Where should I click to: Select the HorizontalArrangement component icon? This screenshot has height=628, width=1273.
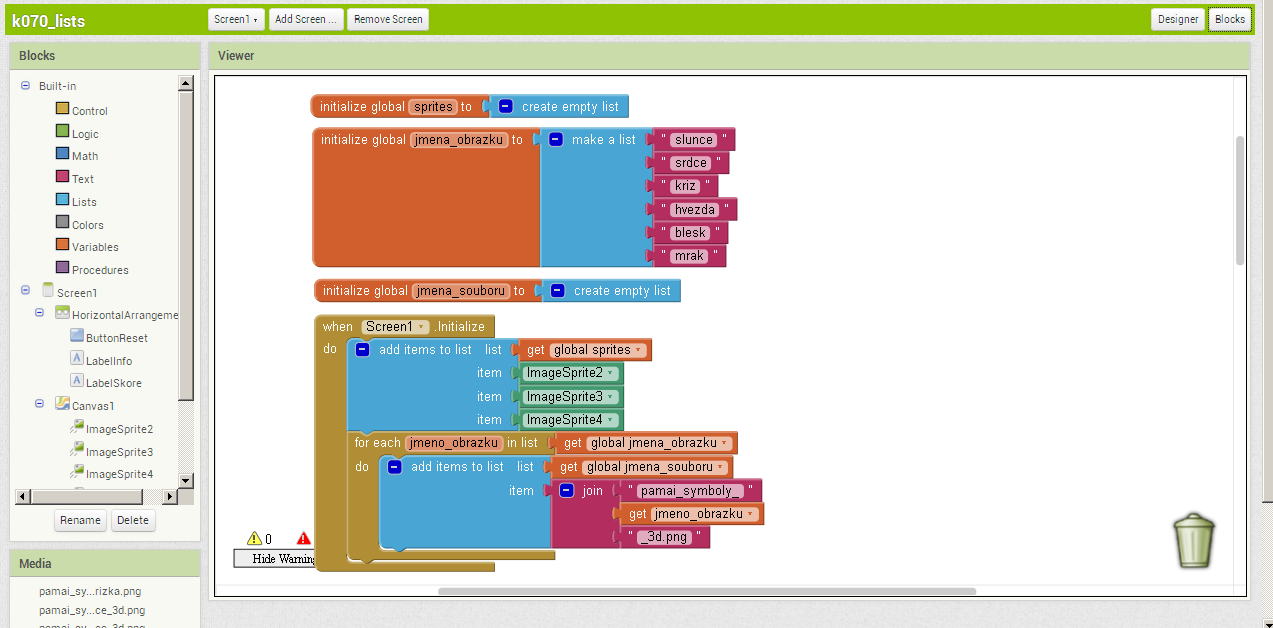coord(62,313)
